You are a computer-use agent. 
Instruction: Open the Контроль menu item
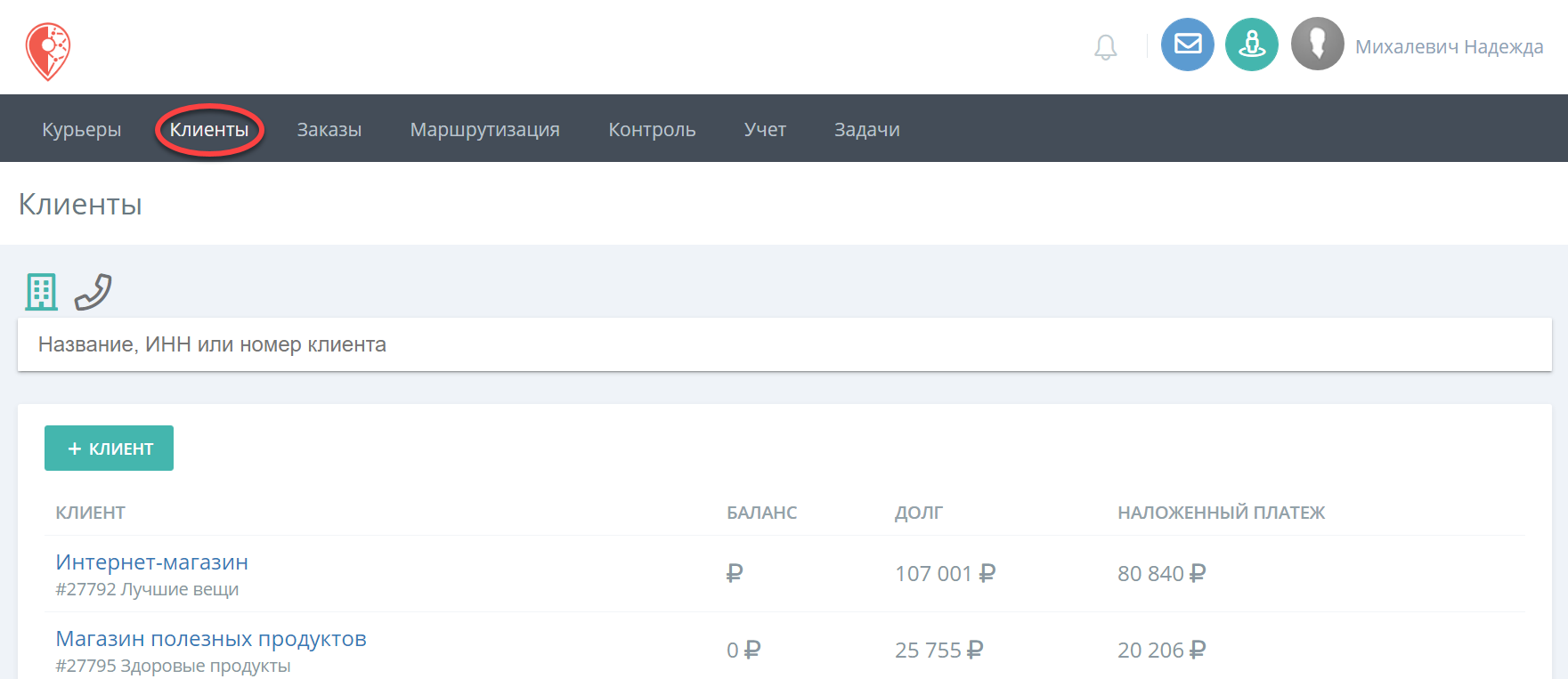coord(652,130)
